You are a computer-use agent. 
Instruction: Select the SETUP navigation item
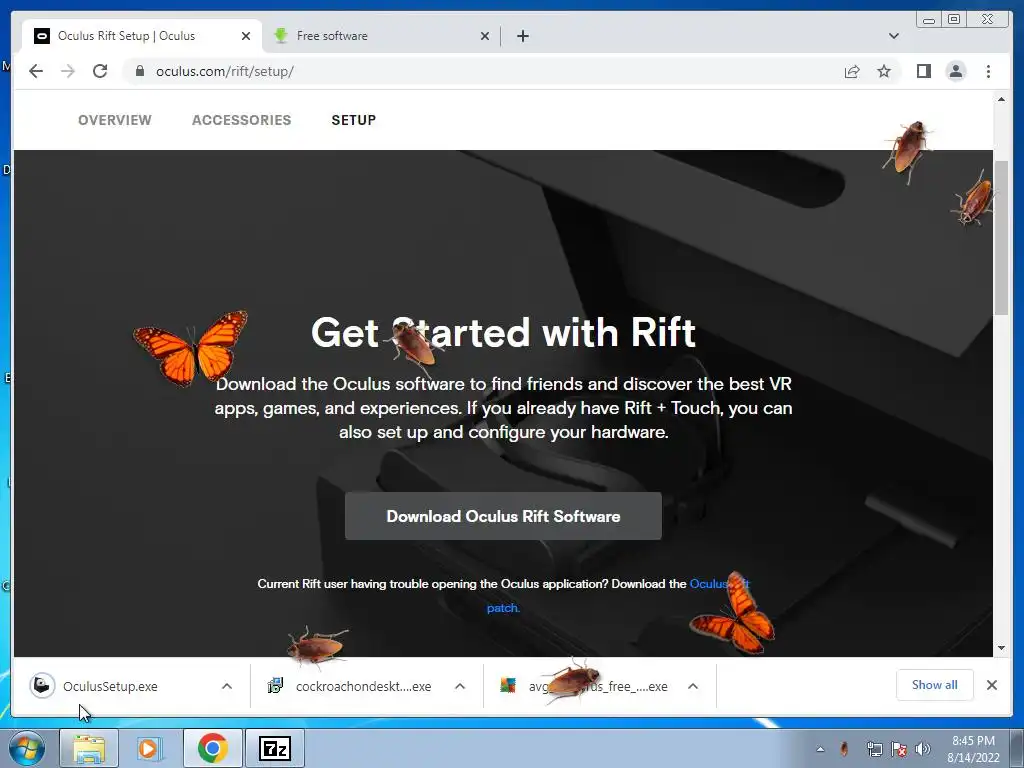coord(353,120)
